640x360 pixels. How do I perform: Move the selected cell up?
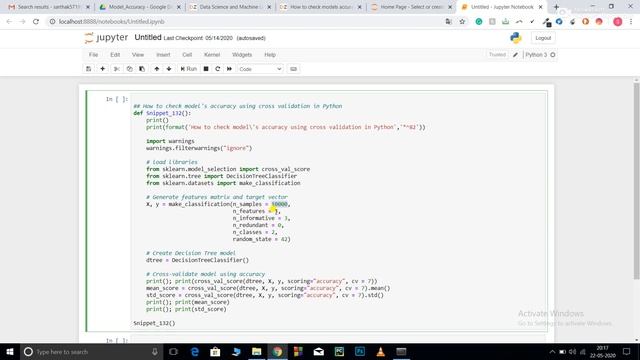(157, 69)
